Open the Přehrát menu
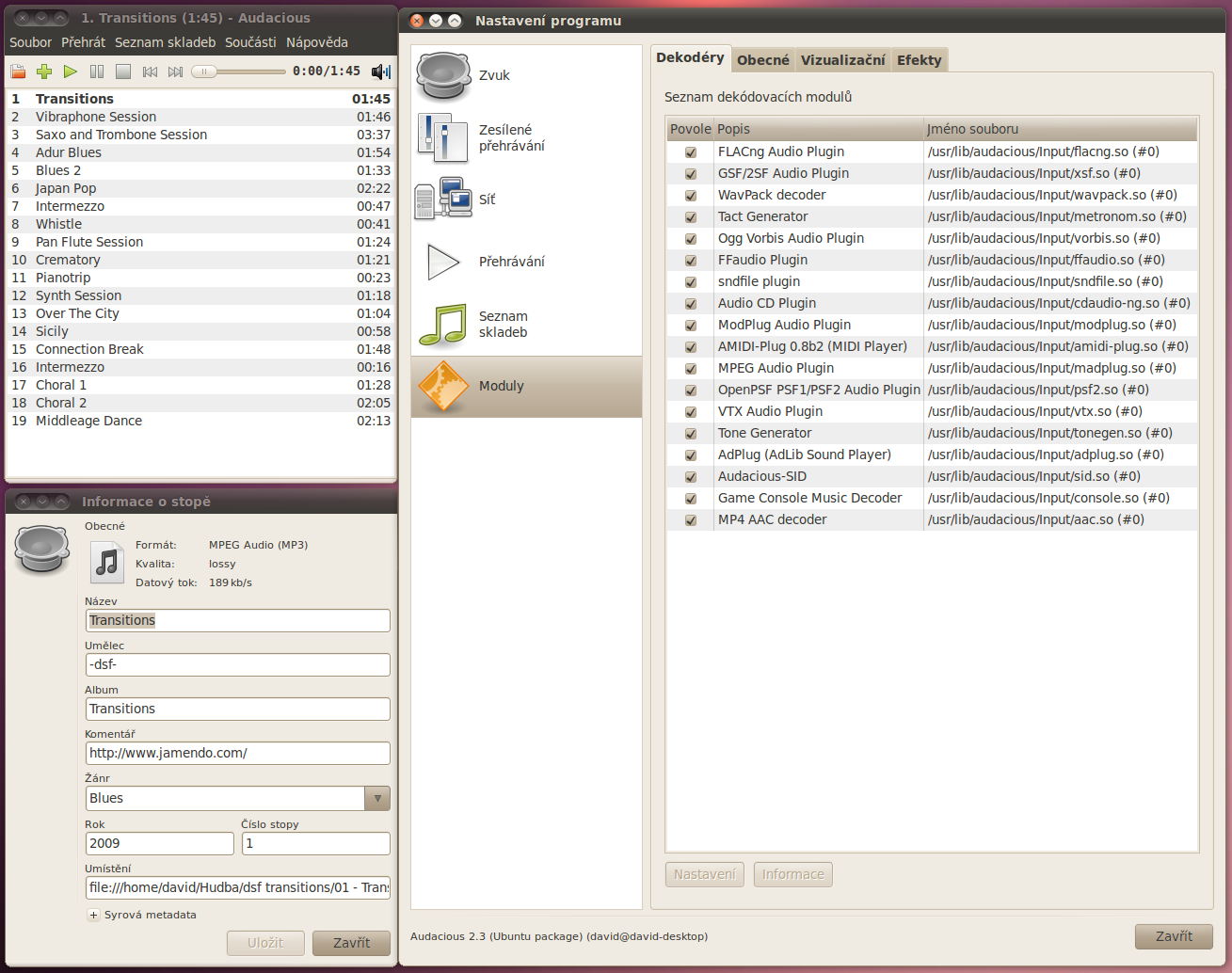The height and width of the screenshot is (973, 1232). pos(84,42)
